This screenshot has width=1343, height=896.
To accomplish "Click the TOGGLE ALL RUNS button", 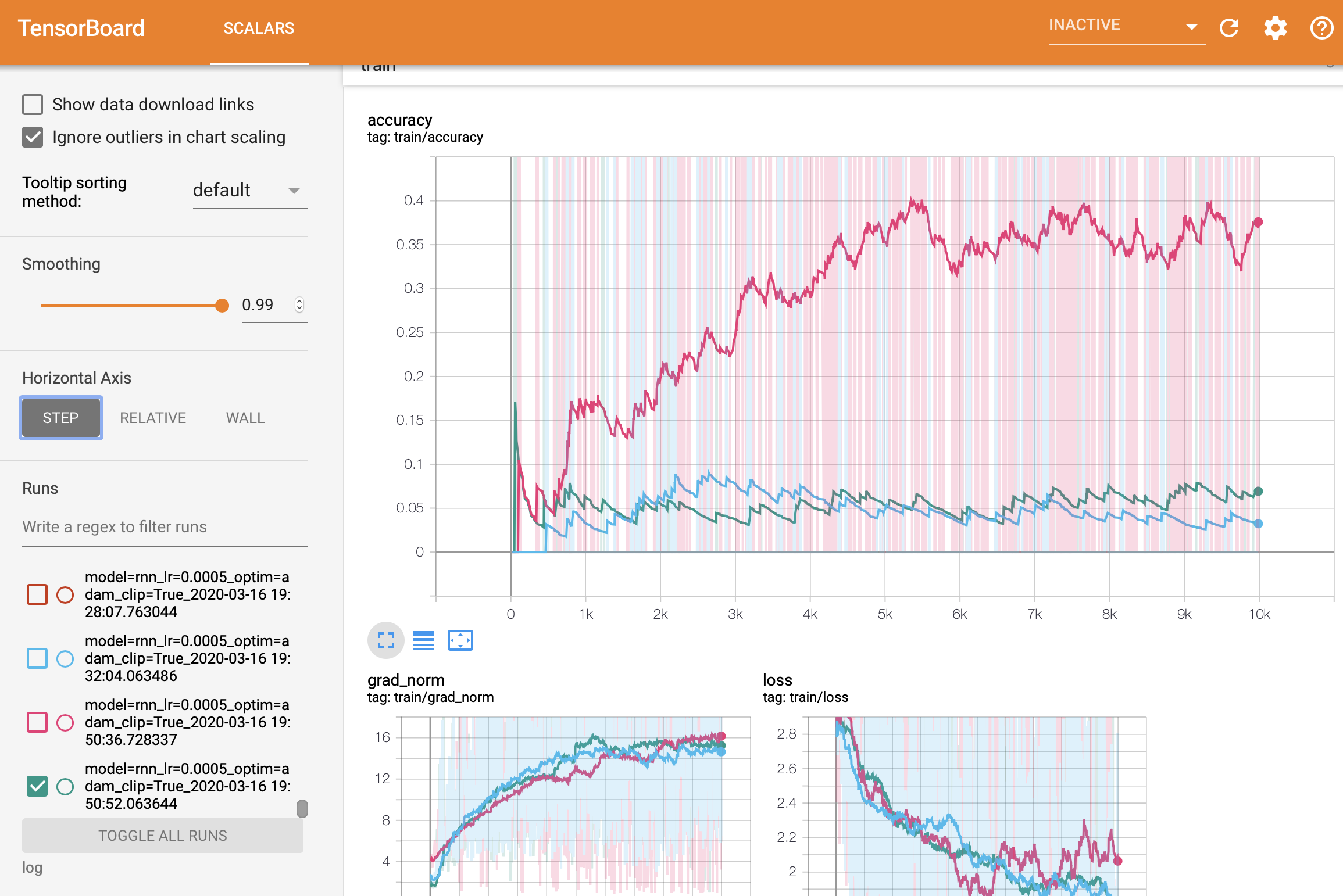I will [162, 835].
